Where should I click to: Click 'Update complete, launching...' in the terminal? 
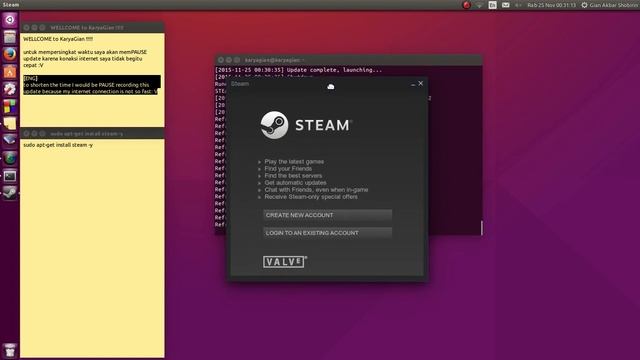(334, 70)
